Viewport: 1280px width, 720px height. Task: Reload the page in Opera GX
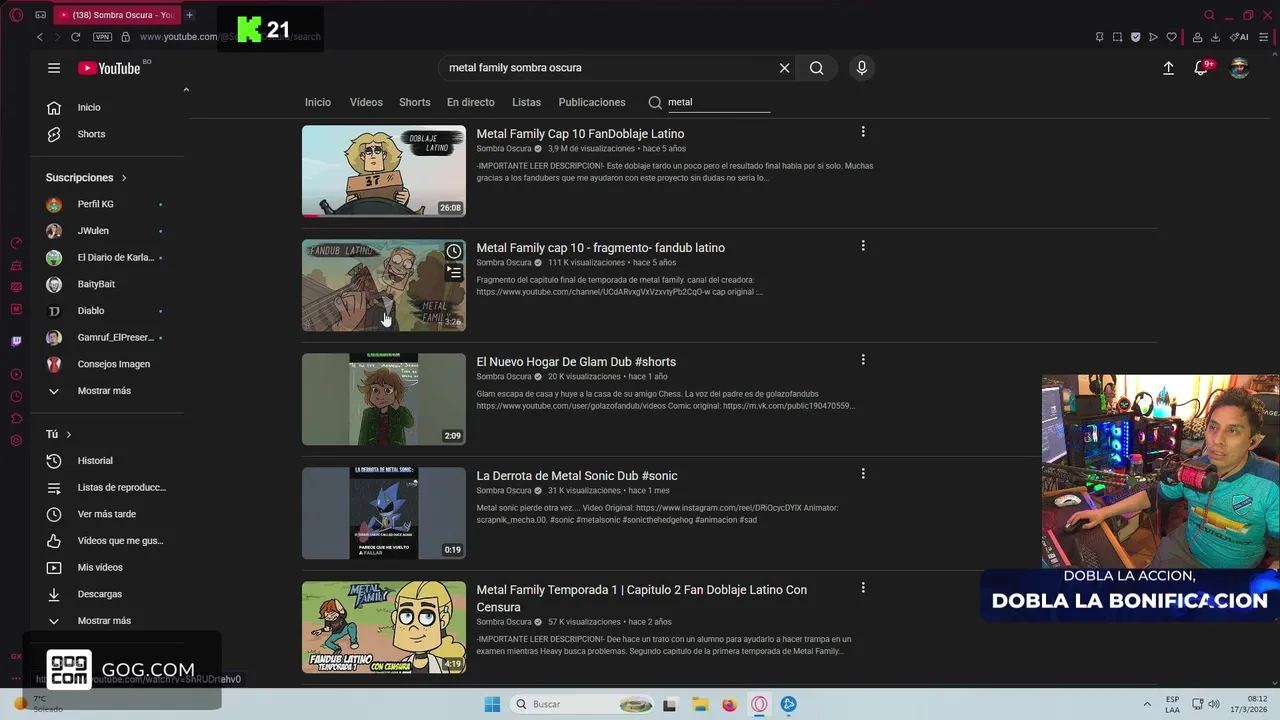click(75, 37)
